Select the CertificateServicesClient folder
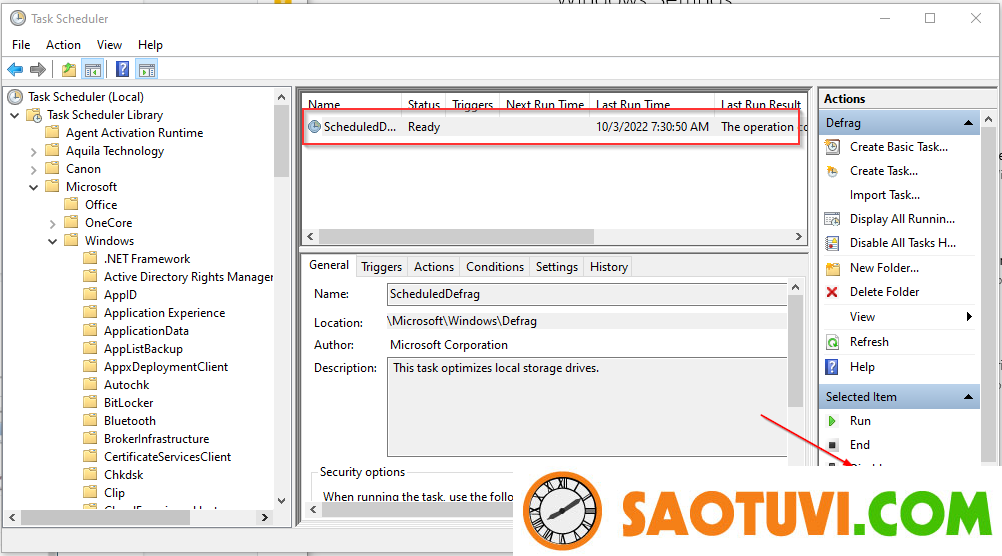1002x556 pixels. click(x=167, y=457)
